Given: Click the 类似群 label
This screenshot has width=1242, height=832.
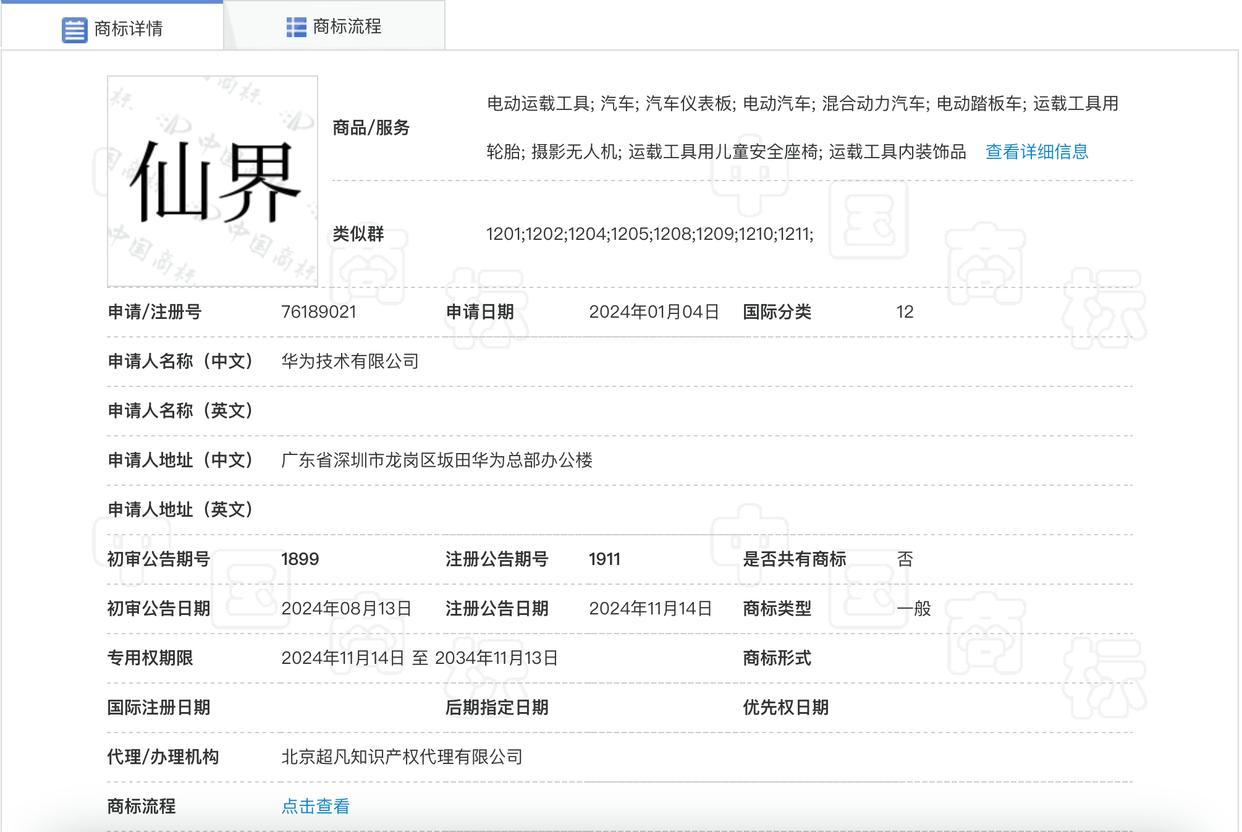Looking at the screenshot, I should coord(358,235).
